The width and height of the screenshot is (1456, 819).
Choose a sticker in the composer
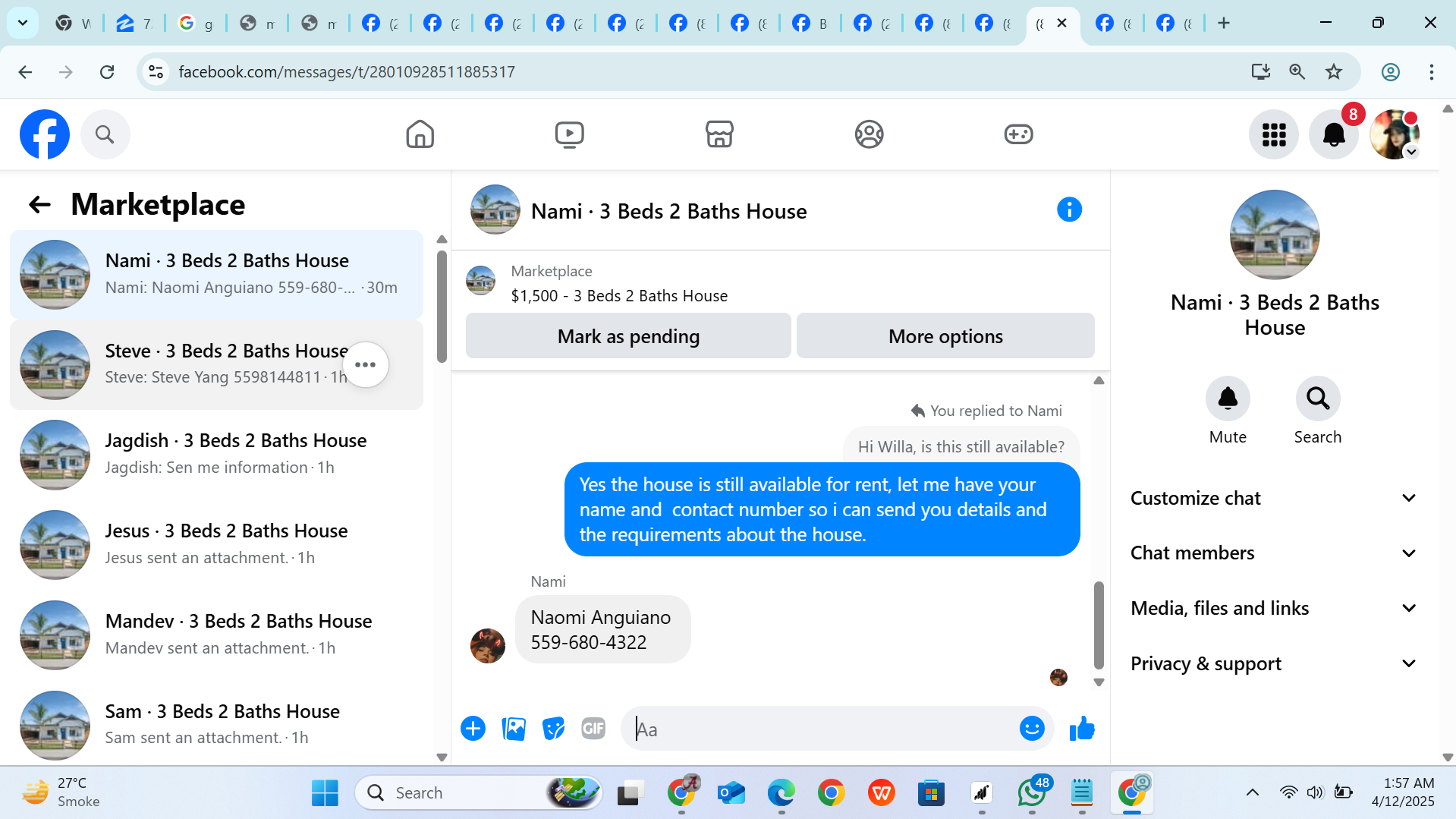[x=554, y=729]
